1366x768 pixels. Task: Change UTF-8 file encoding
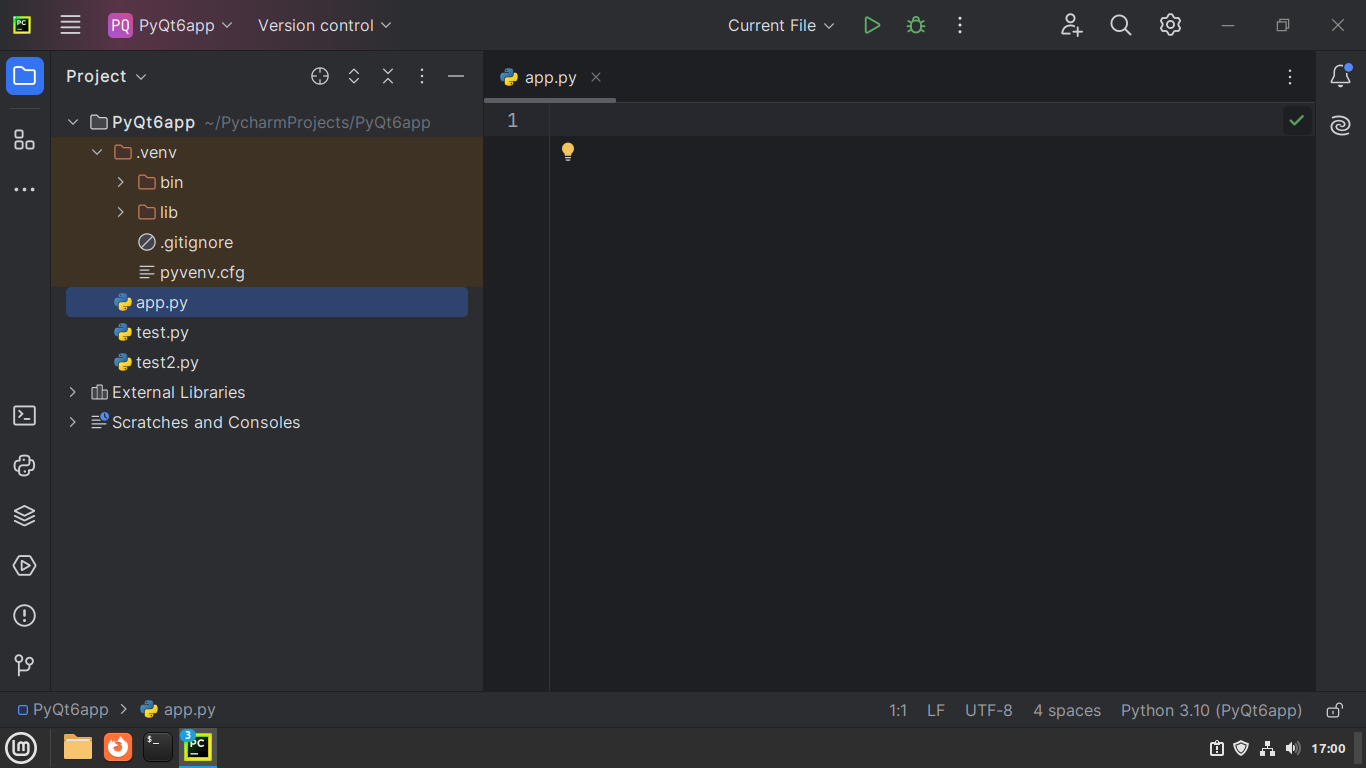[989, 710]
